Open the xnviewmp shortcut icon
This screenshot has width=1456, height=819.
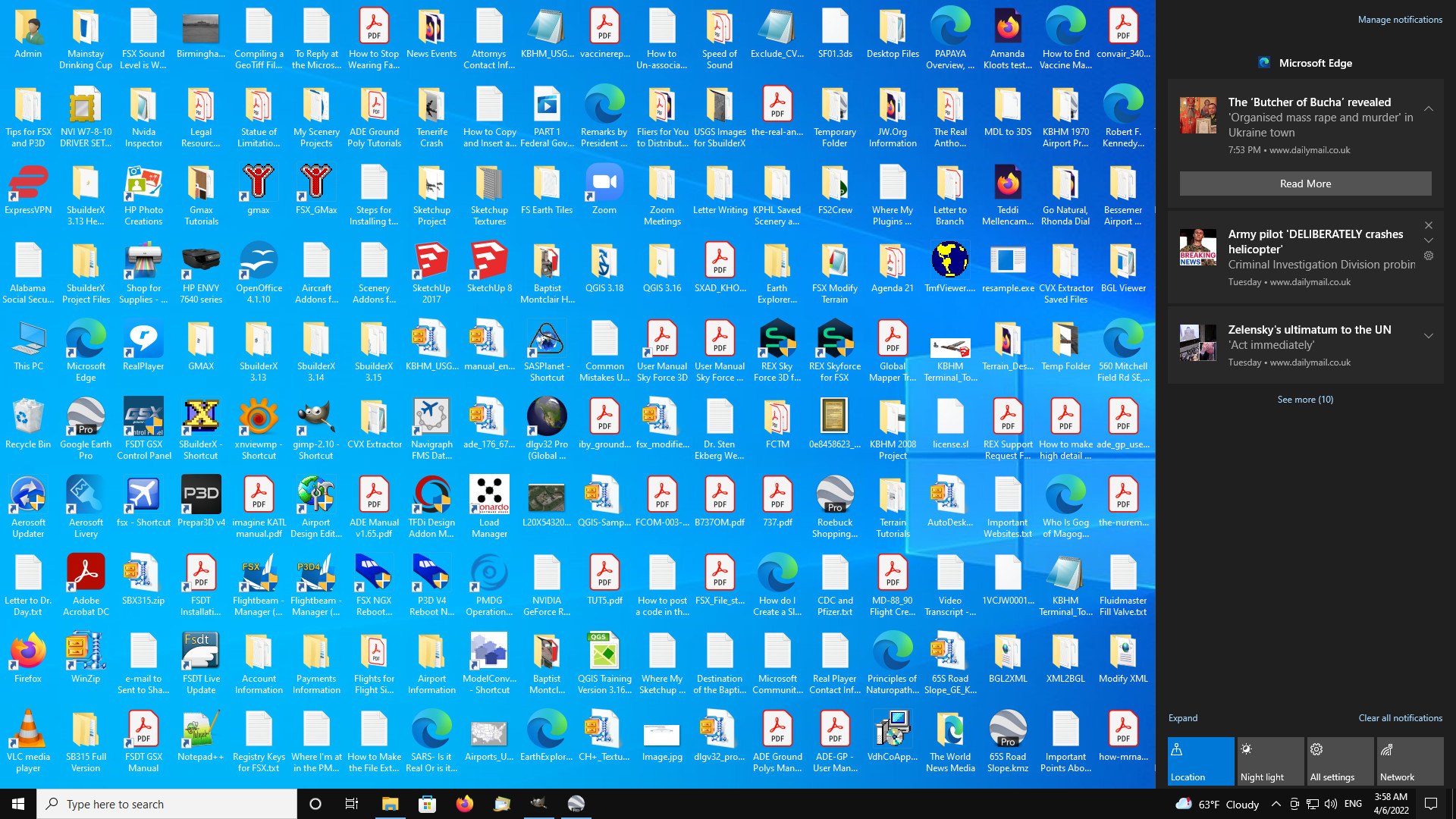(259, 428)
